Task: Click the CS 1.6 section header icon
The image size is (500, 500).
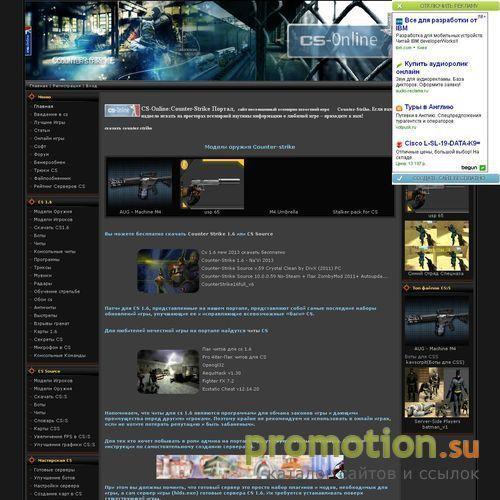Action: click(32, 202)
